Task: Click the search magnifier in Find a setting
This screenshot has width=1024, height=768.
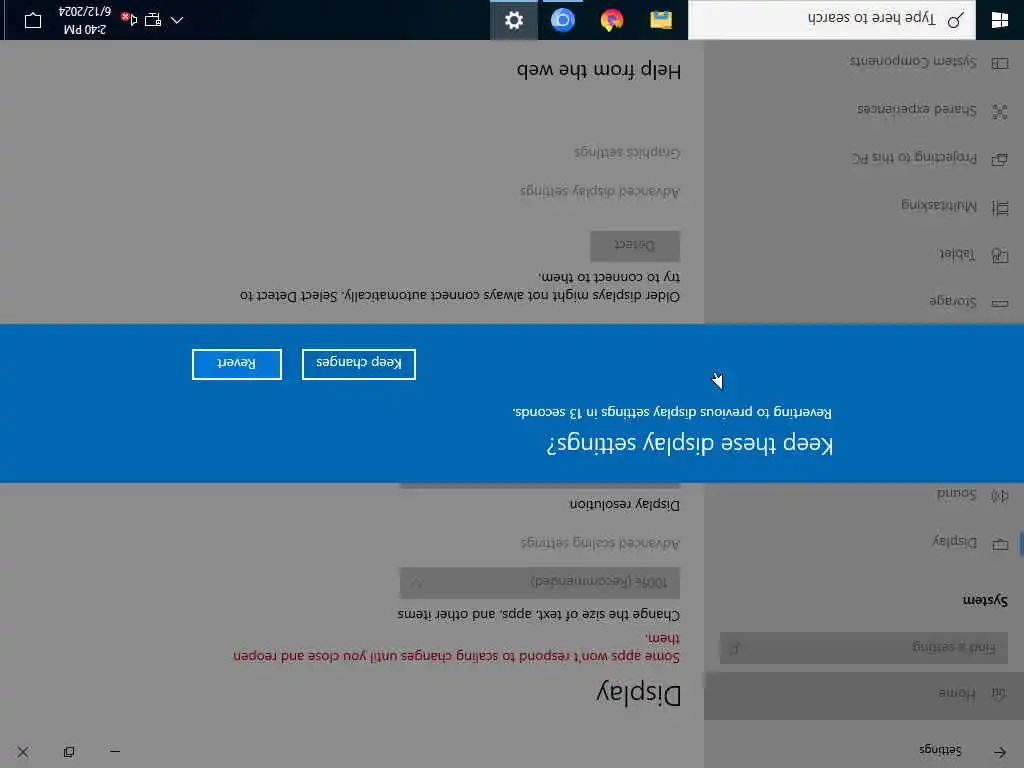Action: (x=735, y=649)
